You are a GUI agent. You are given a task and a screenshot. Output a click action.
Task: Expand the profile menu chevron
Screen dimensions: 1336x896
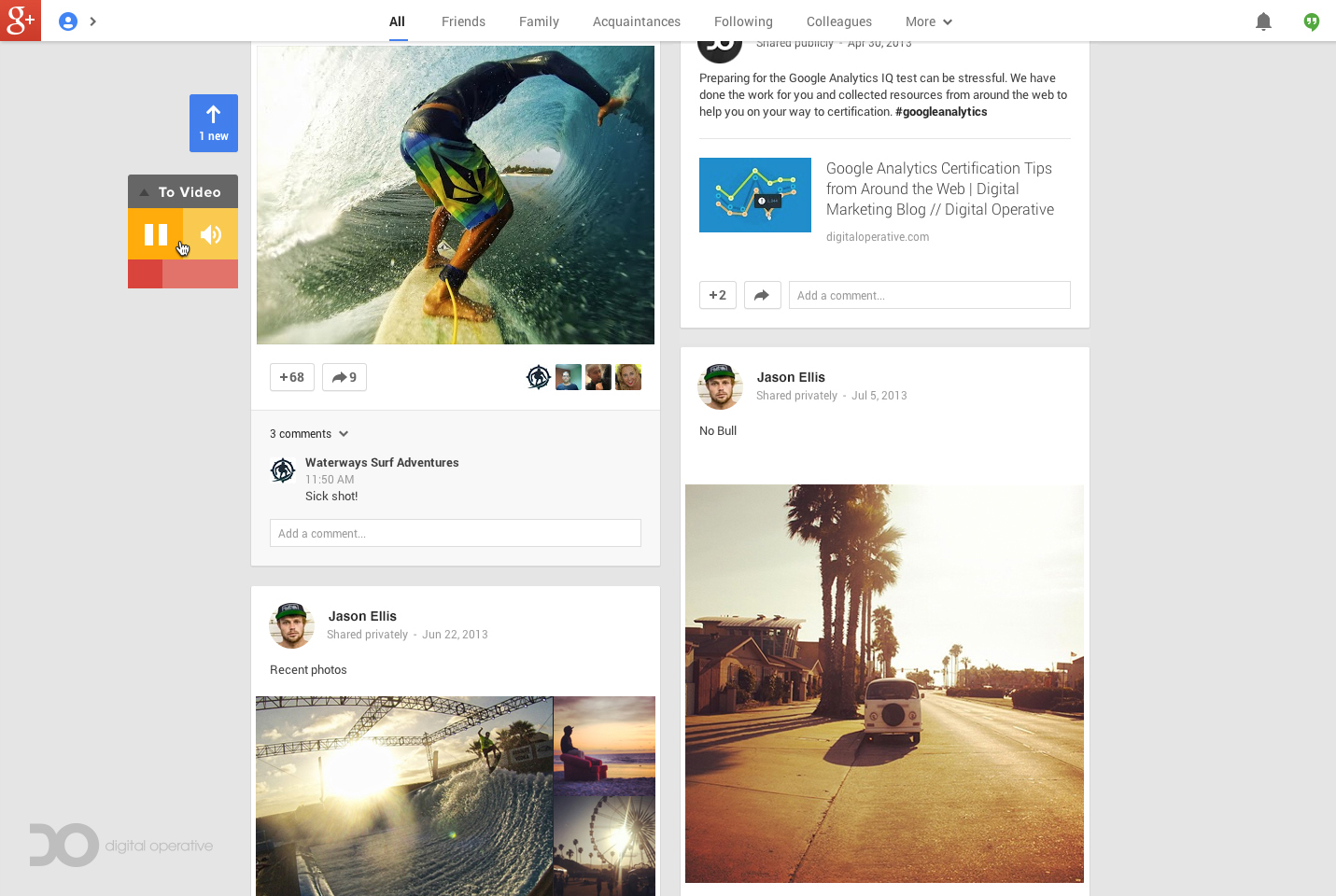pos(92,21)
